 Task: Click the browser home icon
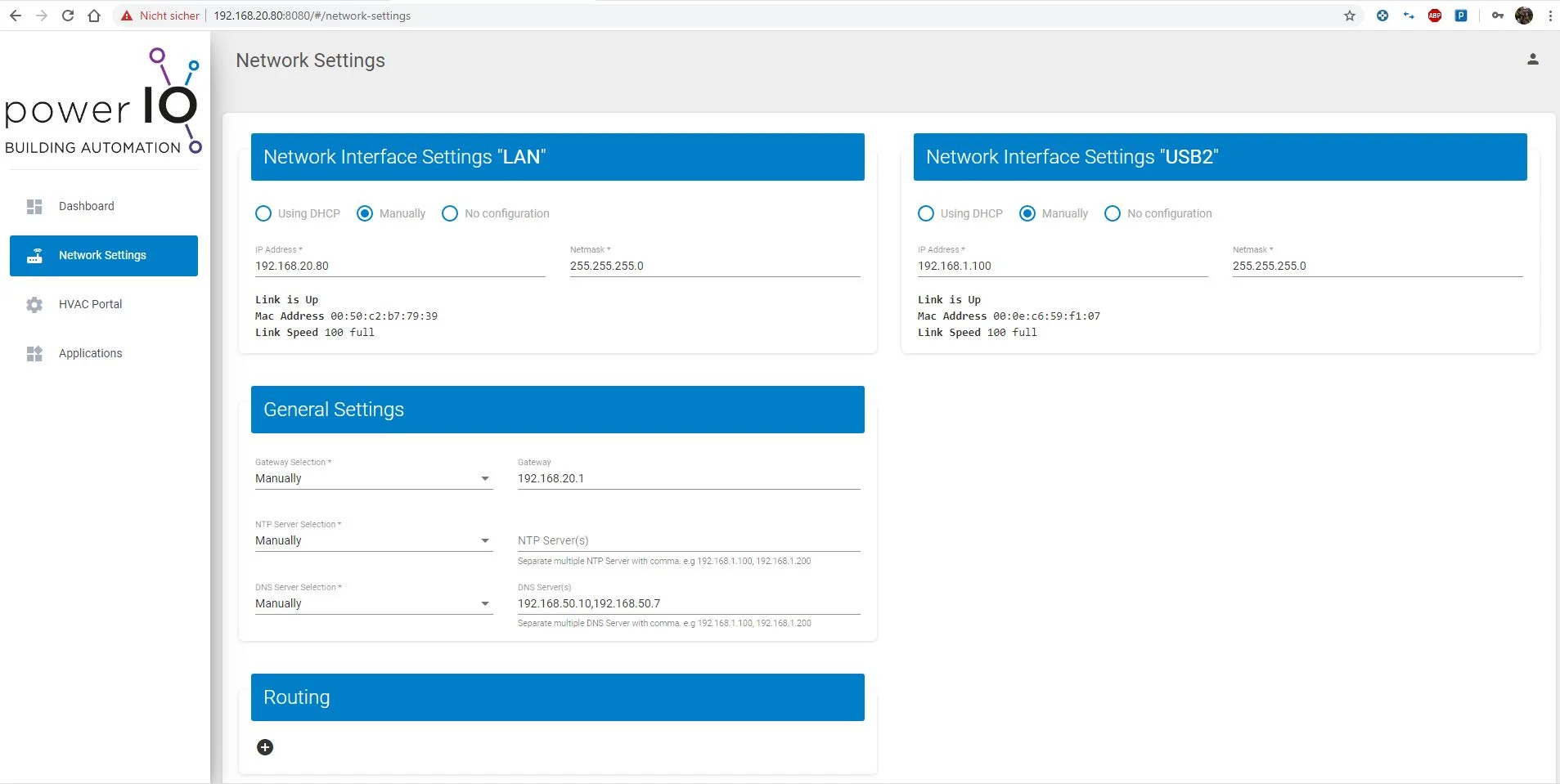tap(94, 16)
